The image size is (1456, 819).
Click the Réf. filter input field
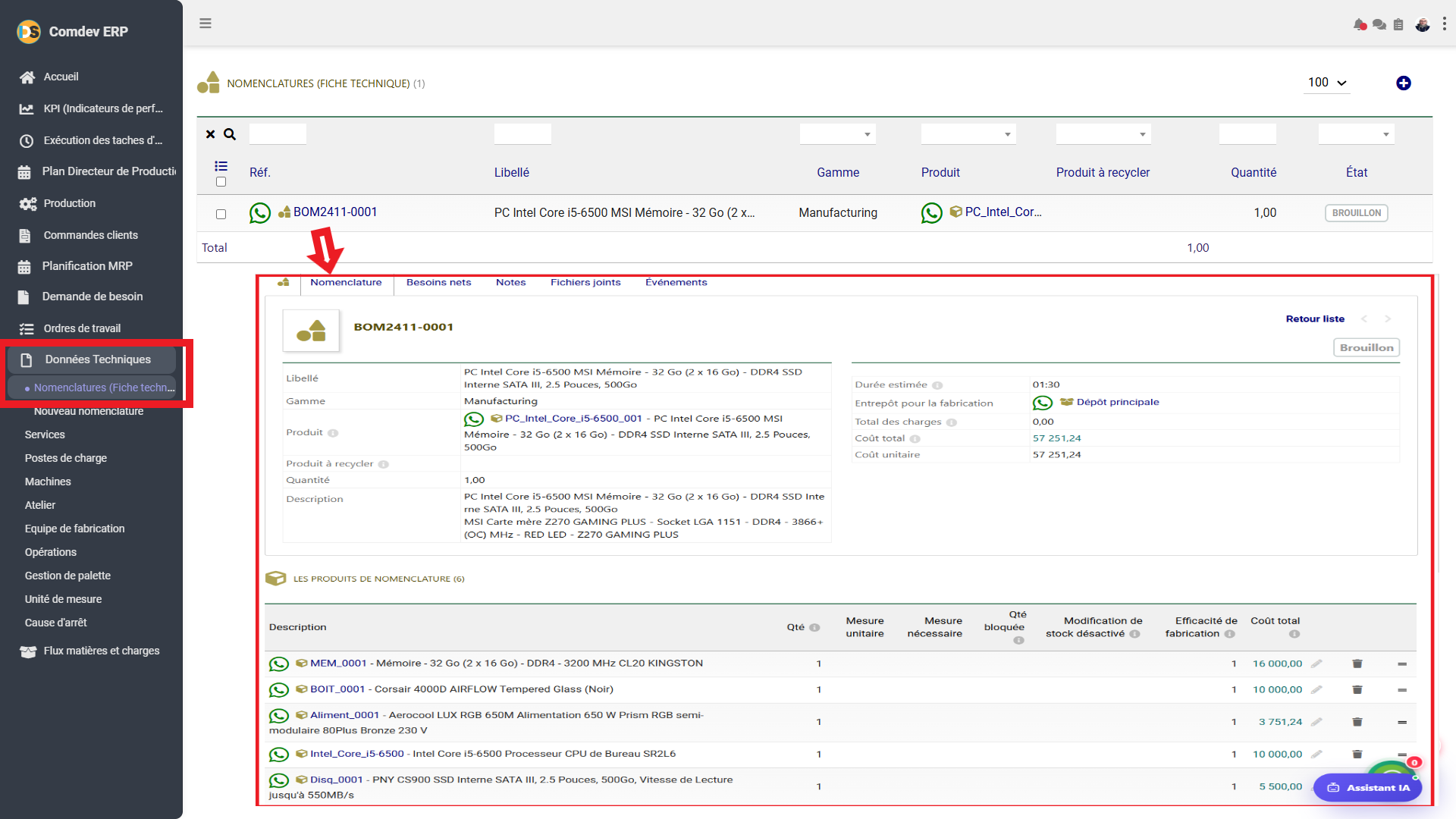[278, 134]
